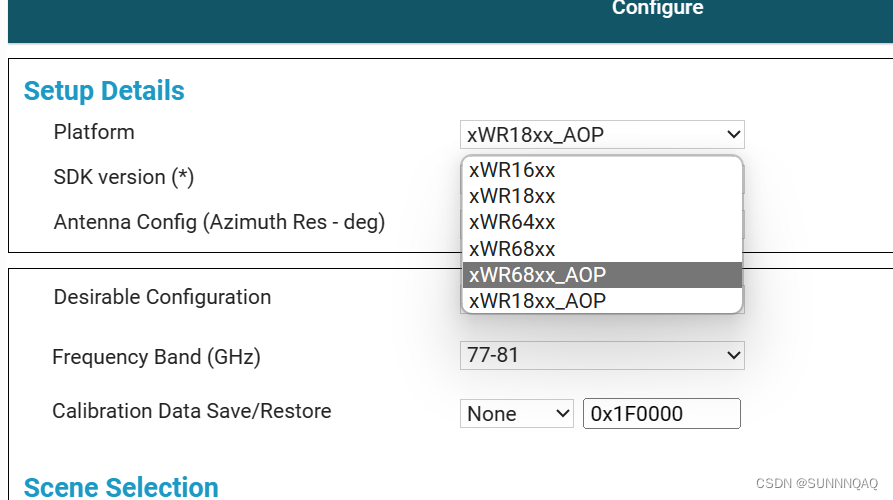Select the xWR68xx platform entry
Image resolution: width=893 pixels, height=500 pixels.
pyautogui.click(x=602, y=249)
